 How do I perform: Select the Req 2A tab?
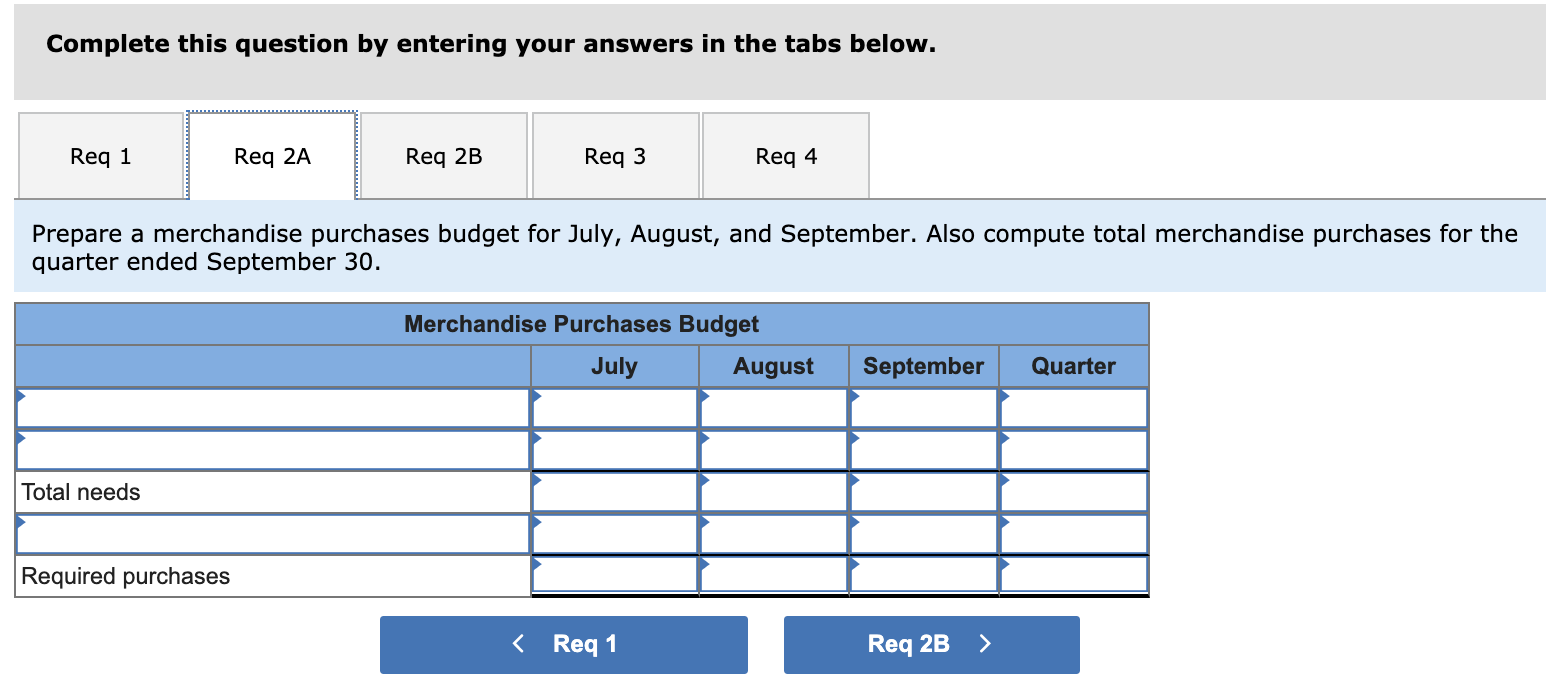coord(272,156)
